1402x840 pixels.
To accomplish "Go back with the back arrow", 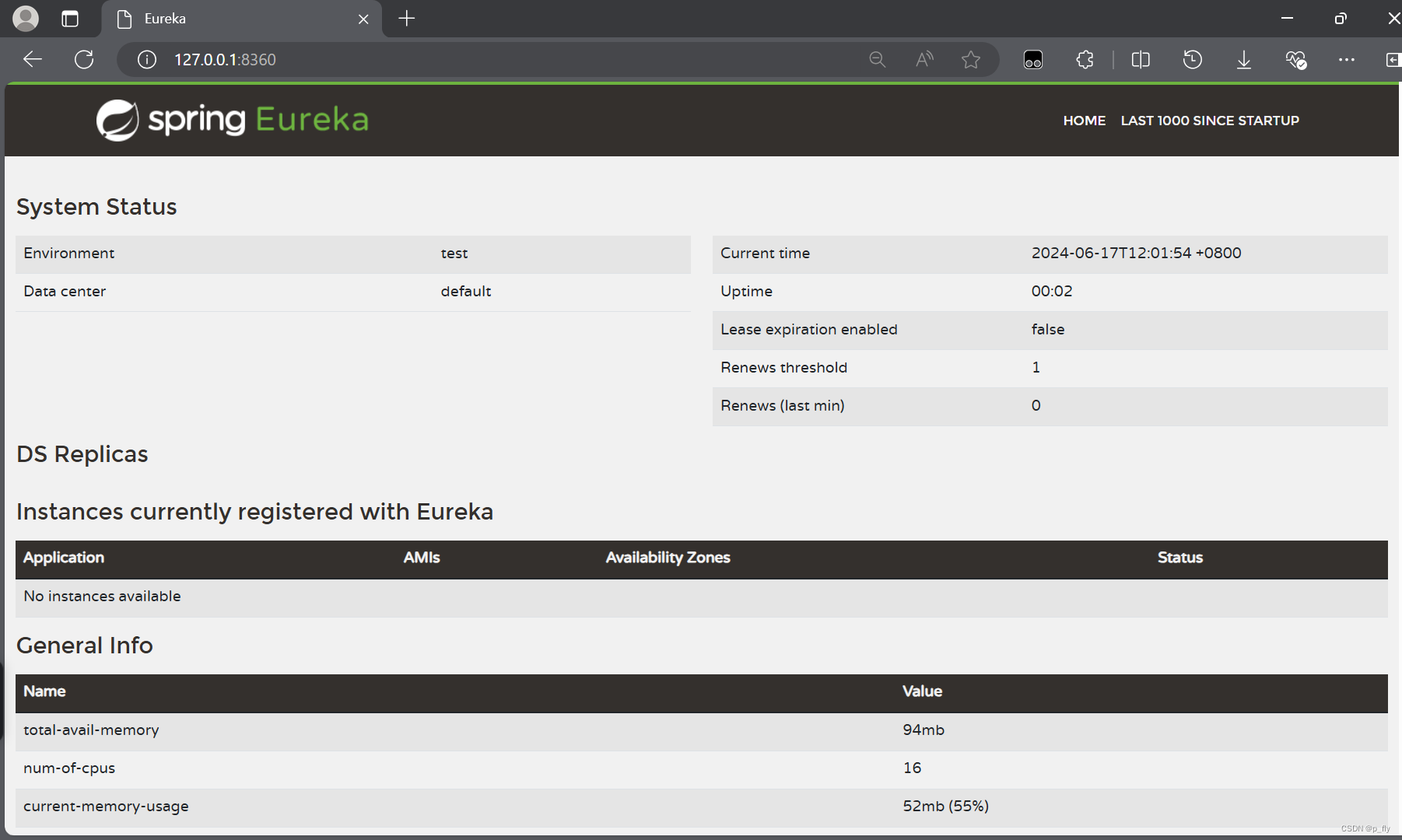I will 33,59.
